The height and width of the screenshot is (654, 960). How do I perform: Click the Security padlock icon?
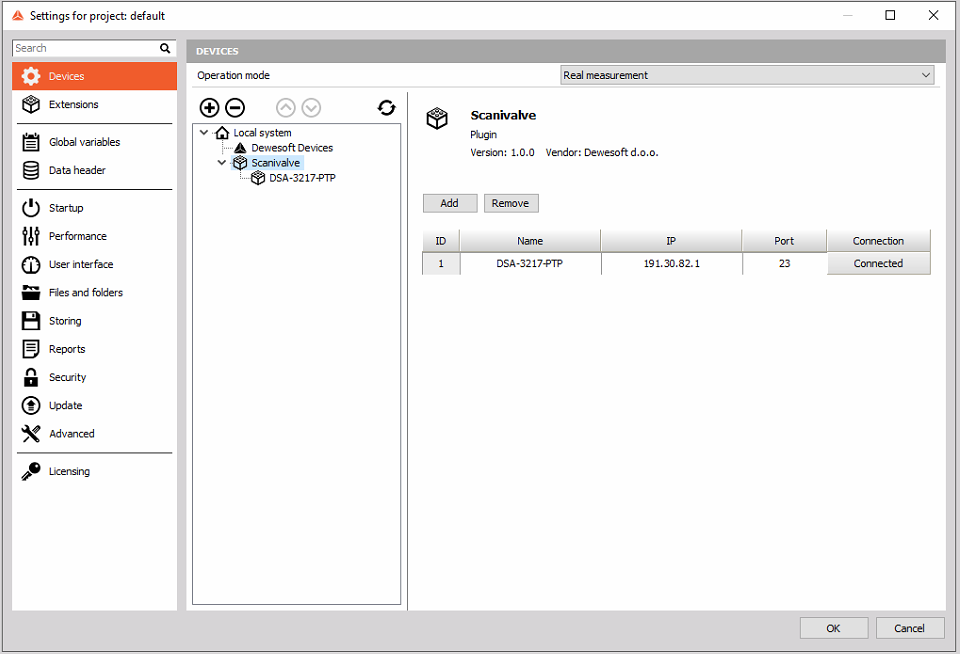point(31,377)
